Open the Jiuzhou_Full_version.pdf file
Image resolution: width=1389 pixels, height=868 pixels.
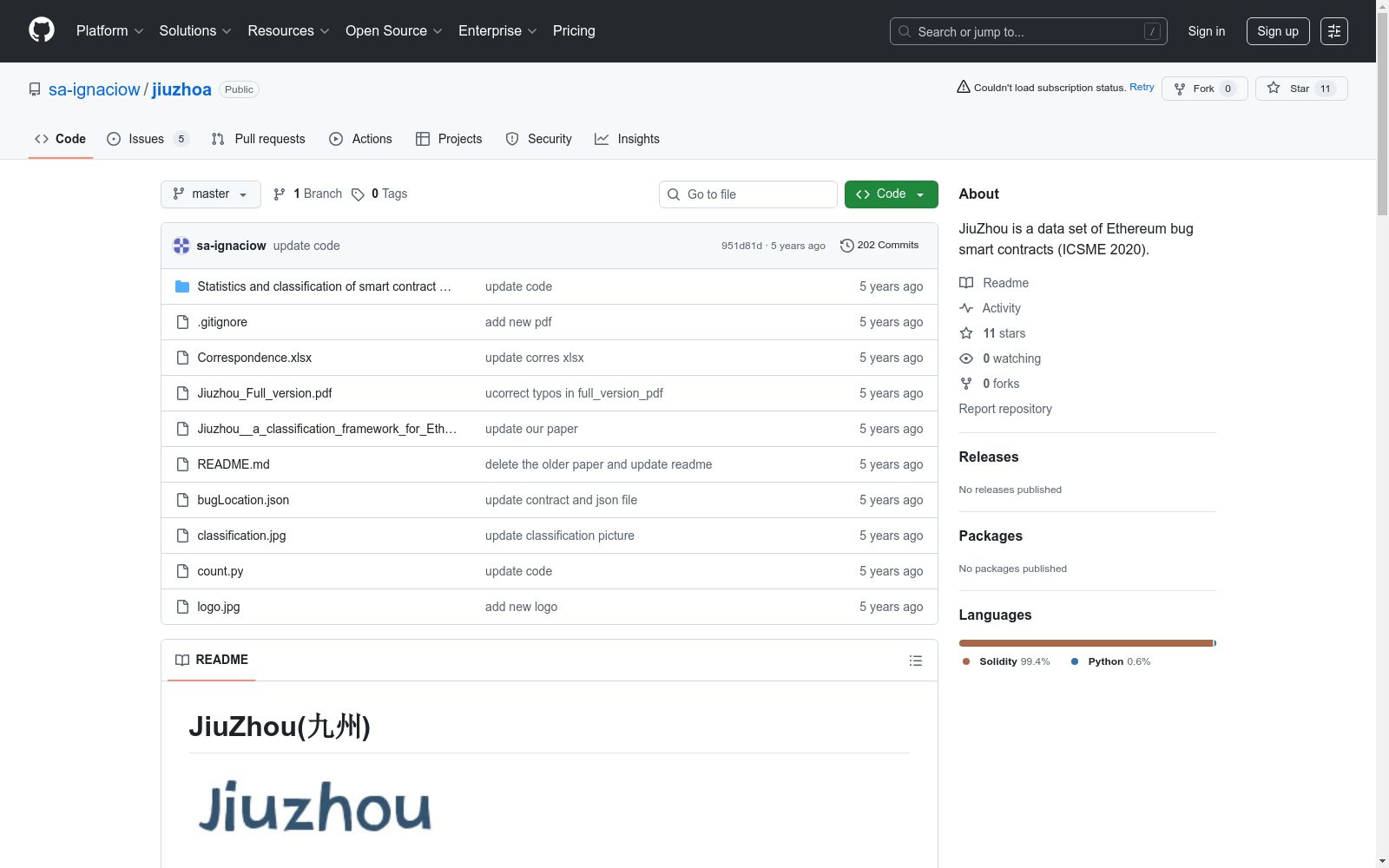pyautogui.click(x=265, y=393)
